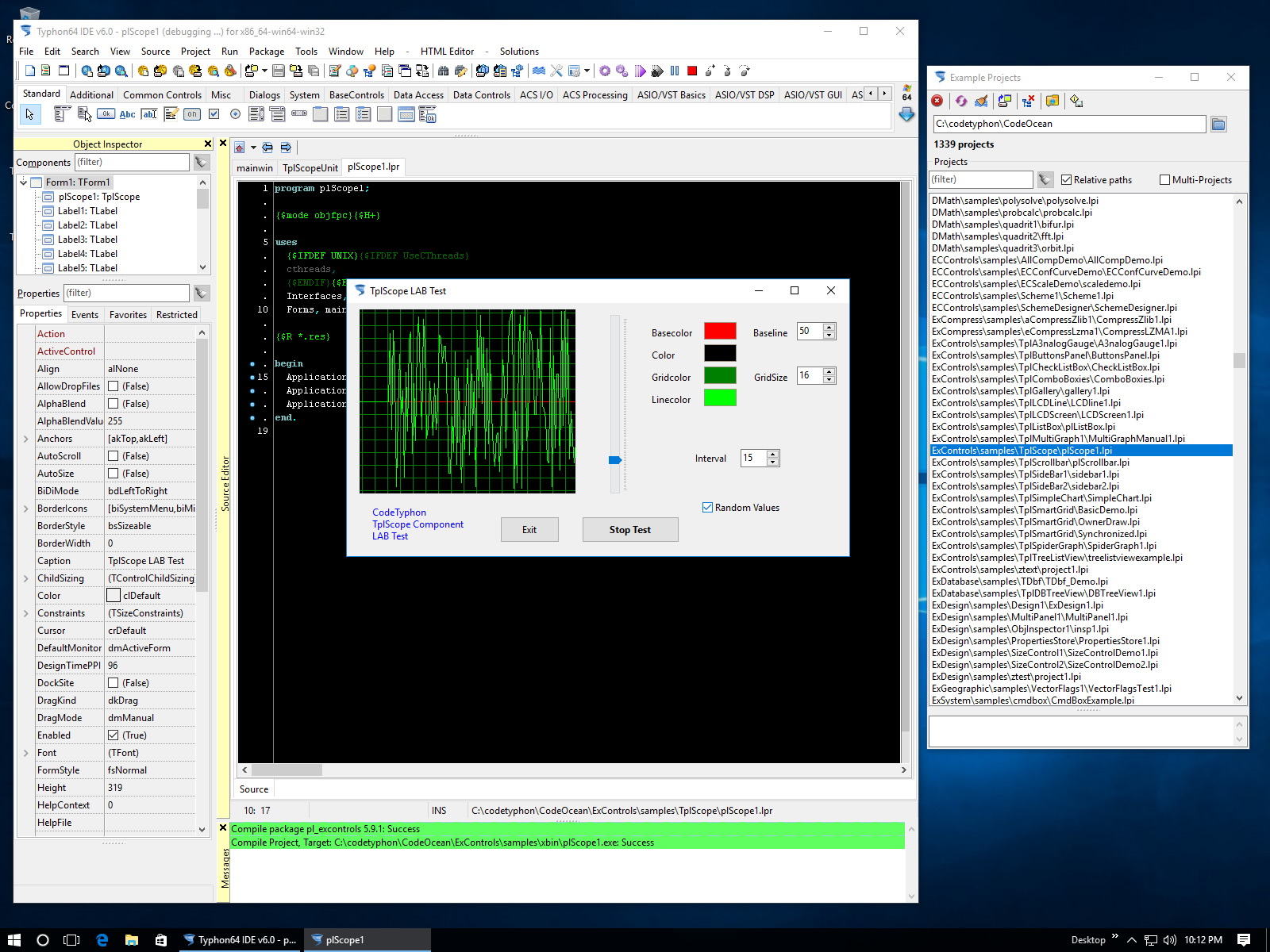The height and width of the screenshot is (952, 1270).
Task: Expand the Font property node
Action: coord(25,753)
